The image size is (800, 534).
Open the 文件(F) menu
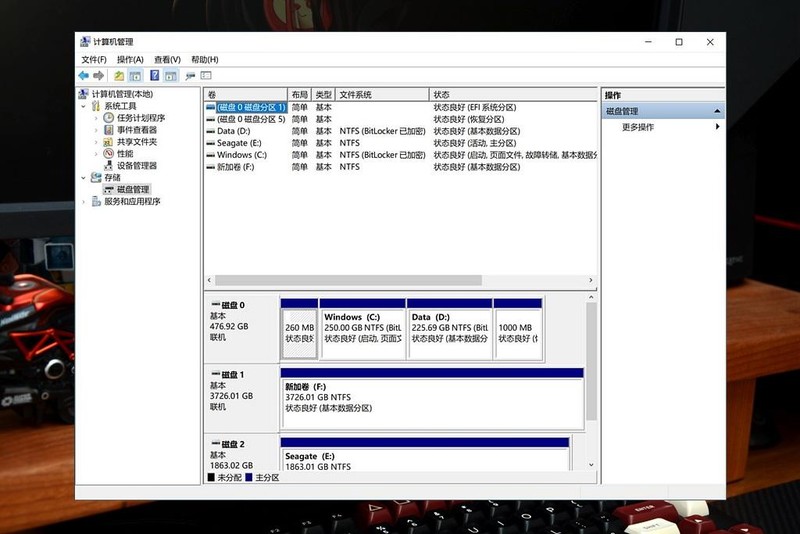click(x=94, y=60)
